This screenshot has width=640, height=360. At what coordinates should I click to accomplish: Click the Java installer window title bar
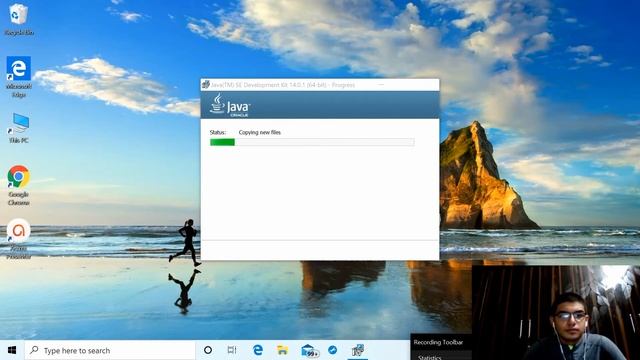[x=320, y=85]
